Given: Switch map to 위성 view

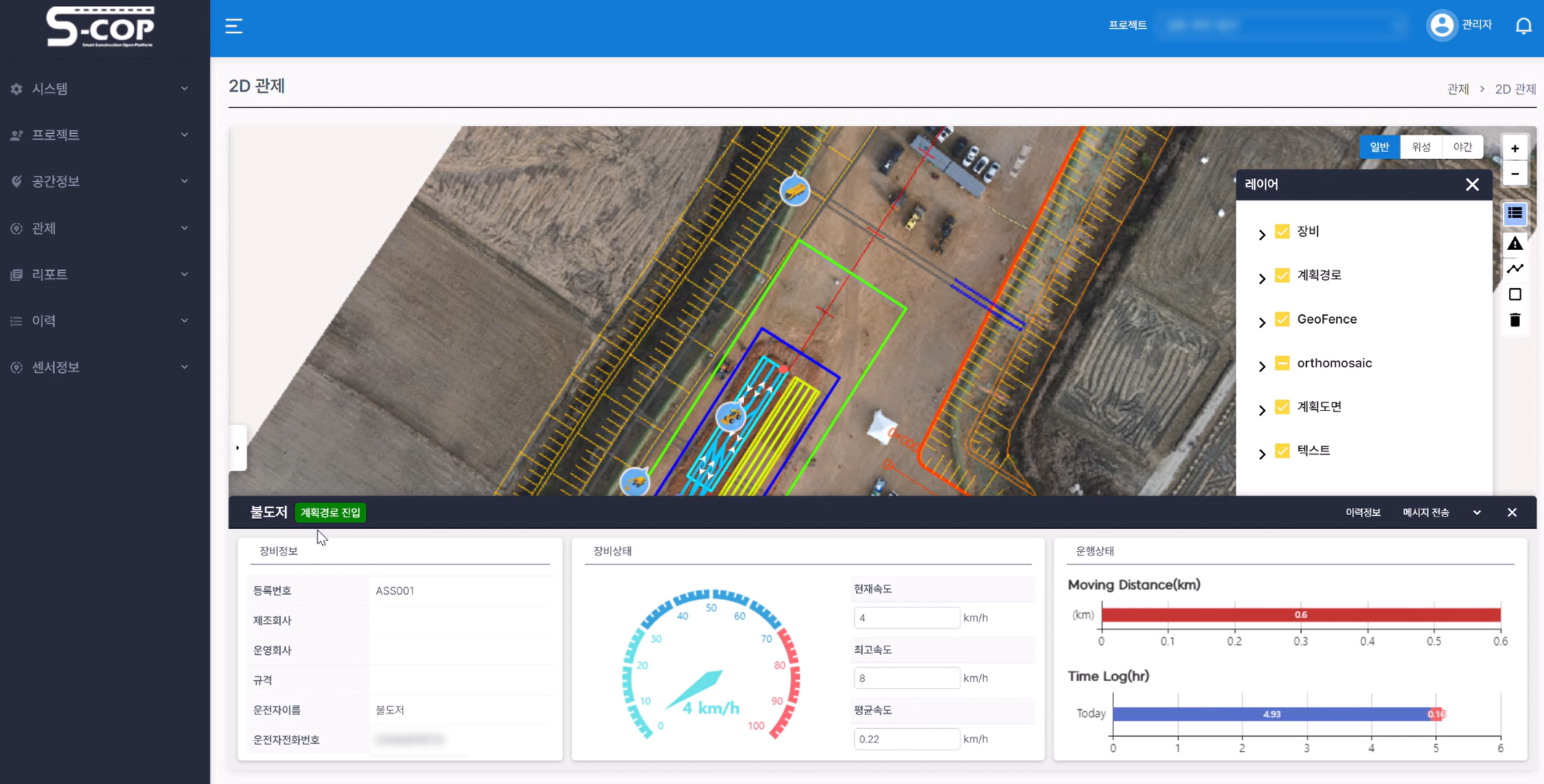Looking at the screenshot, I should point(1421,147).
